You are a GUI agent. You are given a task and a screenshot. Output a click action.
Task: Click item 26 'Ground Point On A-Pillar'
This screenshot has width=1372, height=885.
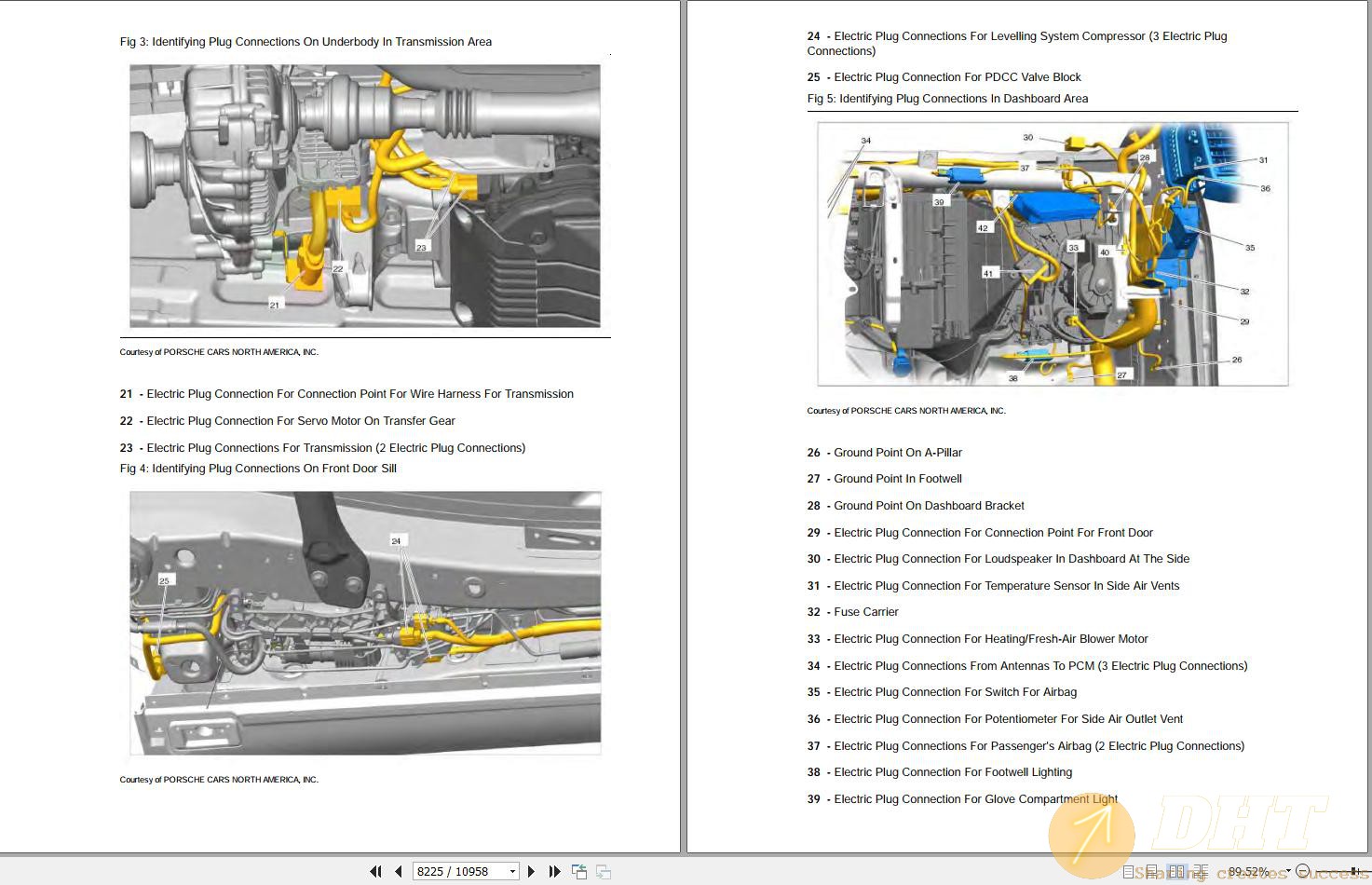pyautogui.click(x=898, y=453)
